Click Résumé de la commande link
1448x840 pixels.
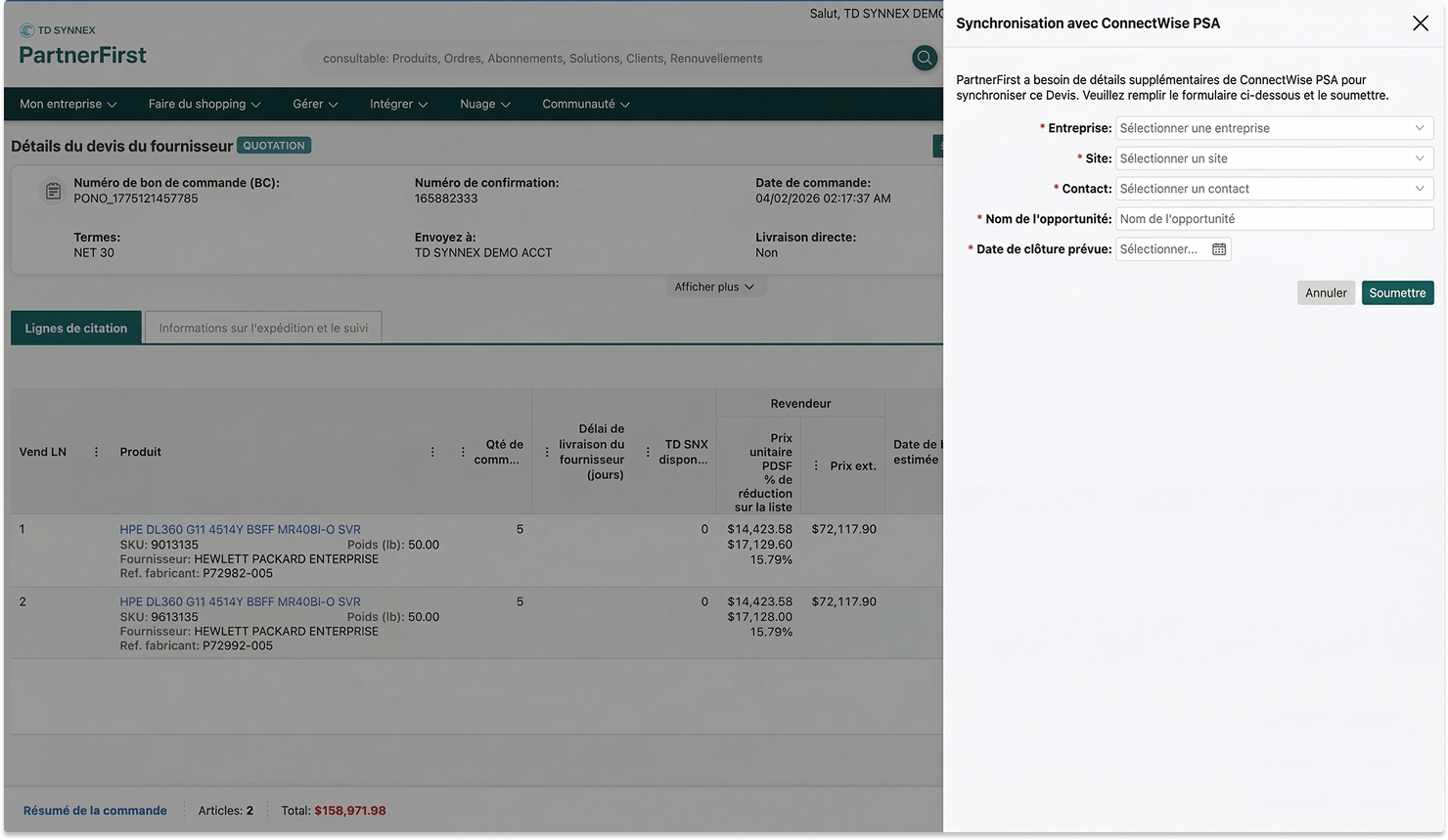pos(95,811)
